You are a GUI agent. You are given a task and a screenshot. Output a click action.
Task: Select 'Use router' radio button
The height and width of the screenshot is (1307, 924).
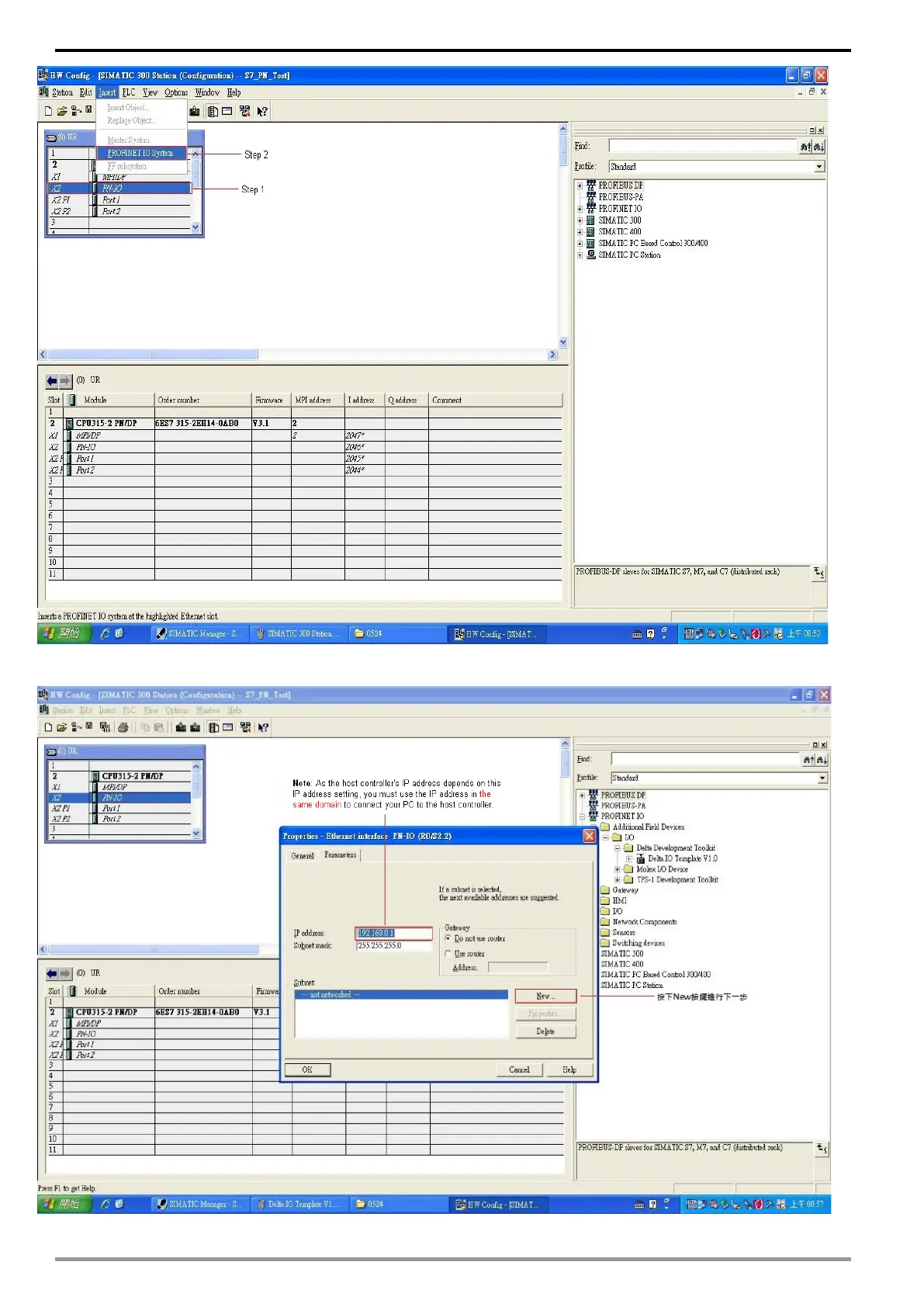pyautogui.click(x=448, y=953)
